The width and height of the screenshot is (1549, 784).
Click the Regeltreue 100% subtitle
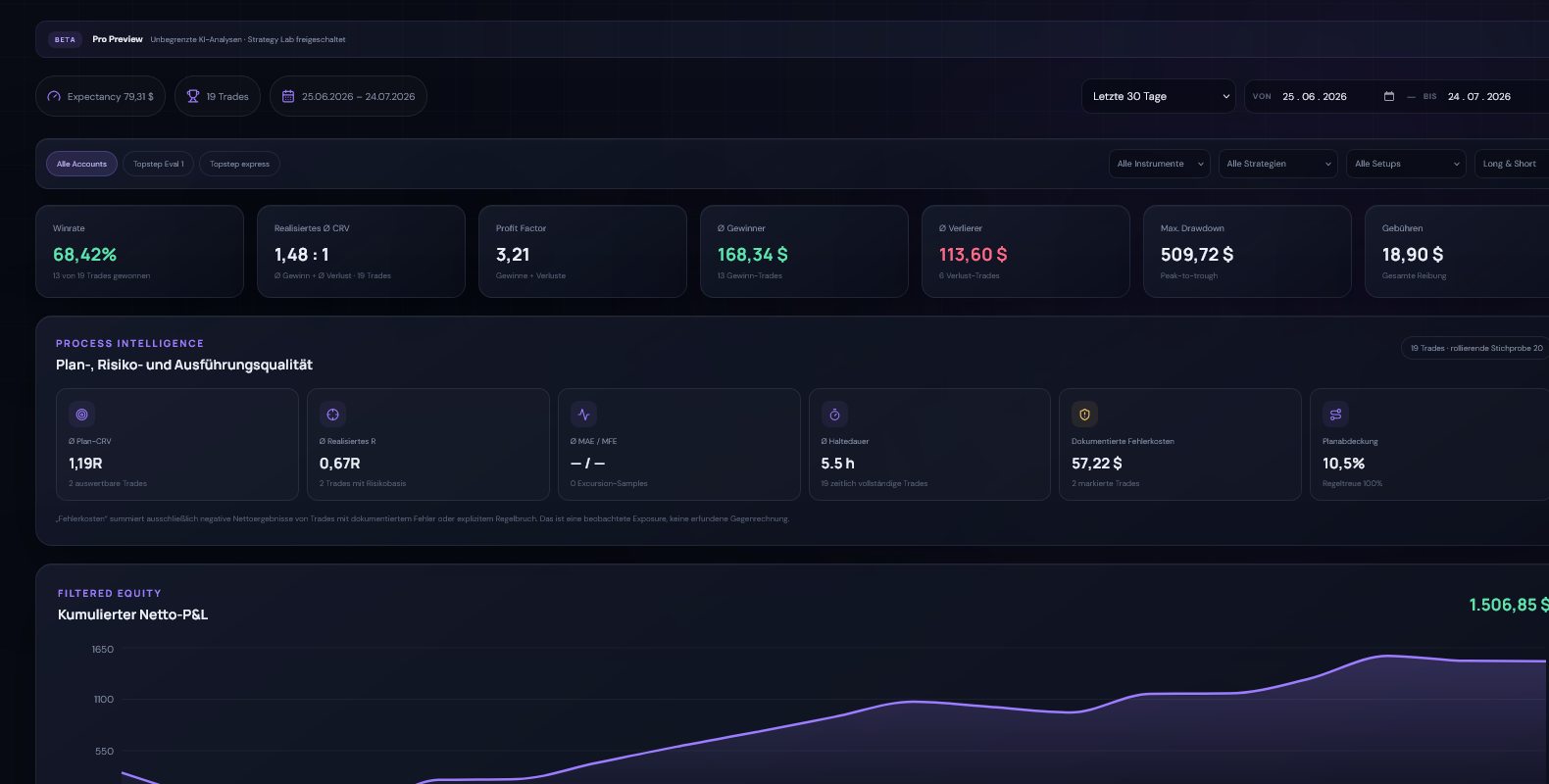coord(1352,484)
